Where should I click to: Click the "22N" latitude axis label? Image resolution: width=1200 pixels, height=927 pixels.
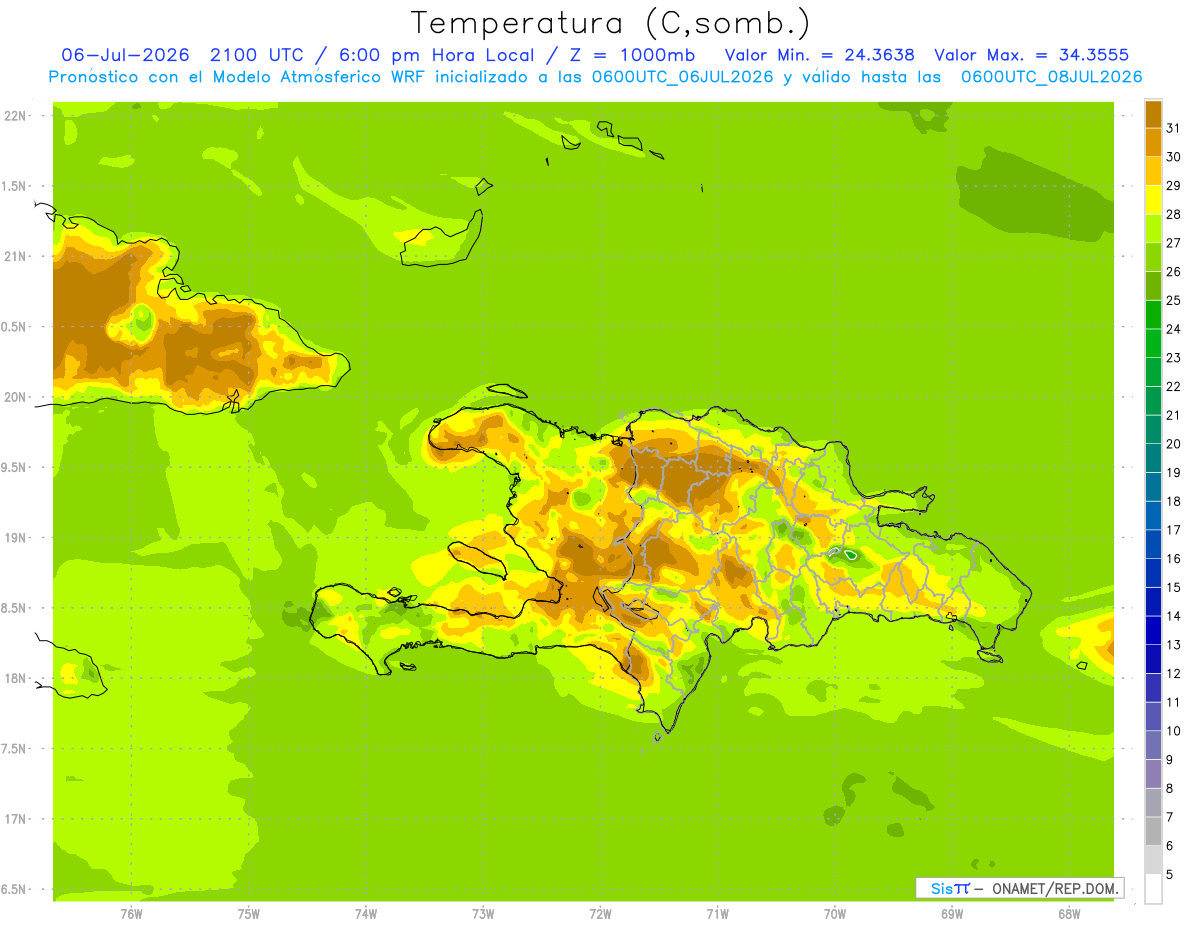15,116
